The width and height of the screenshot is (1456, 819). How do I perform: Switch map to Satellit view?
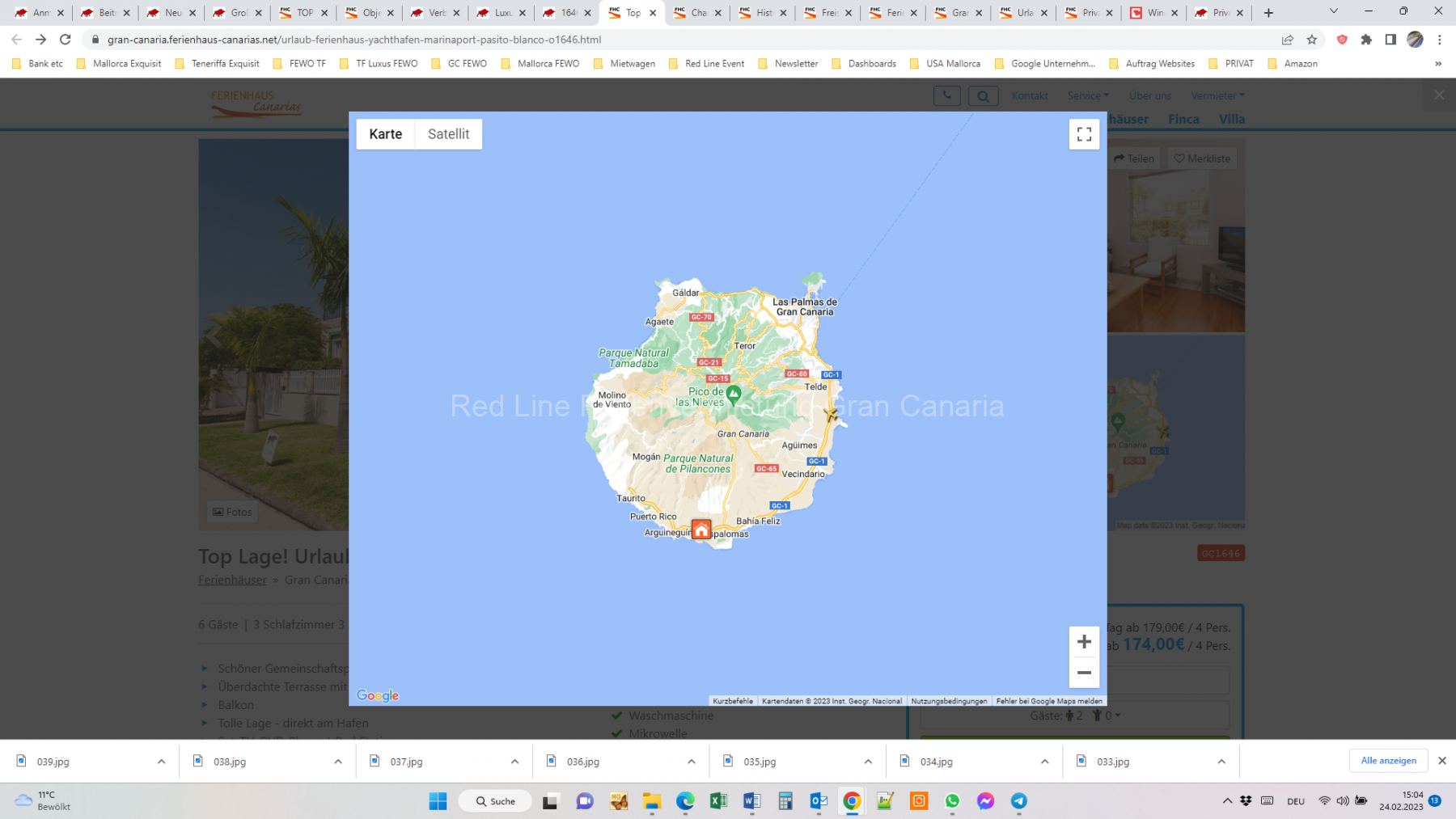click(448, 134)
